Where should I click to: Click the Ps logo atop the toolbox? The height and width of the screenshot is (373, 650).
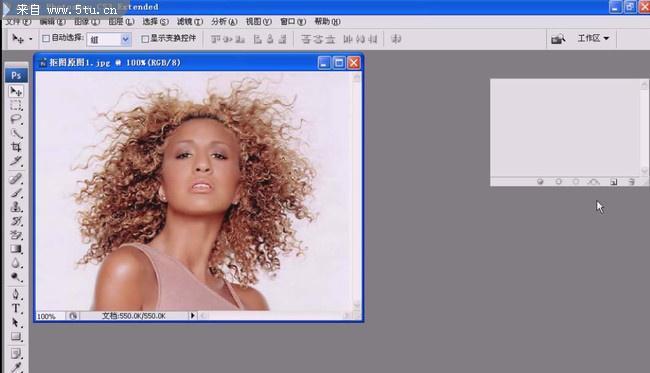pyautogui.click(x=16, y=75)
